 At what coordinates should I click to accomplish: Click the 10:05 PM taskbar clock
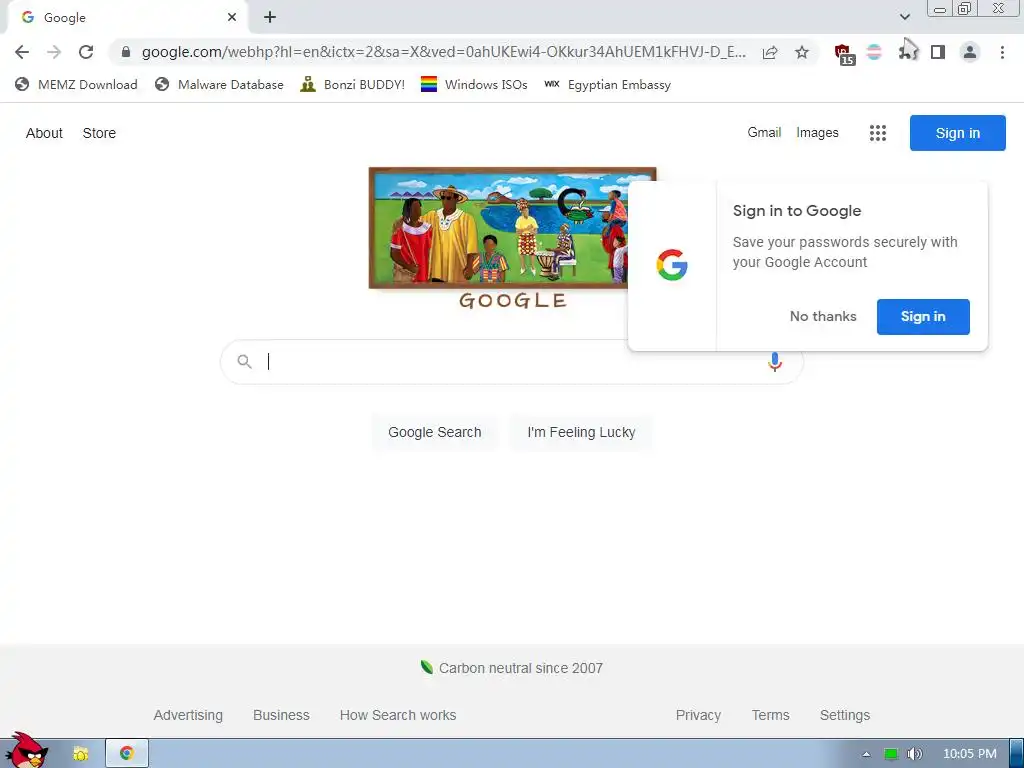970,754
